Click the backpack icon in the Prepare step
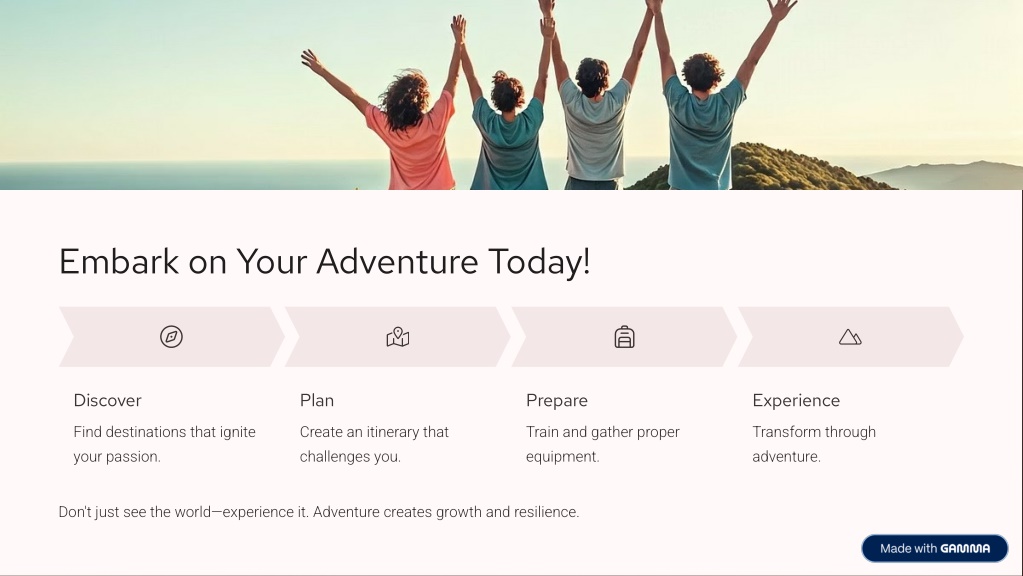The image size is (1023, 576). 624,337
